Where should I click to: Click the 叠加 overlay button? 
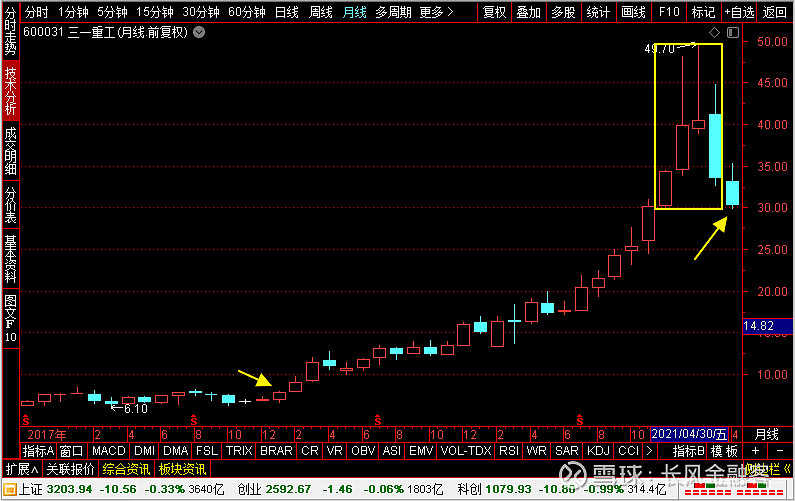529,12
